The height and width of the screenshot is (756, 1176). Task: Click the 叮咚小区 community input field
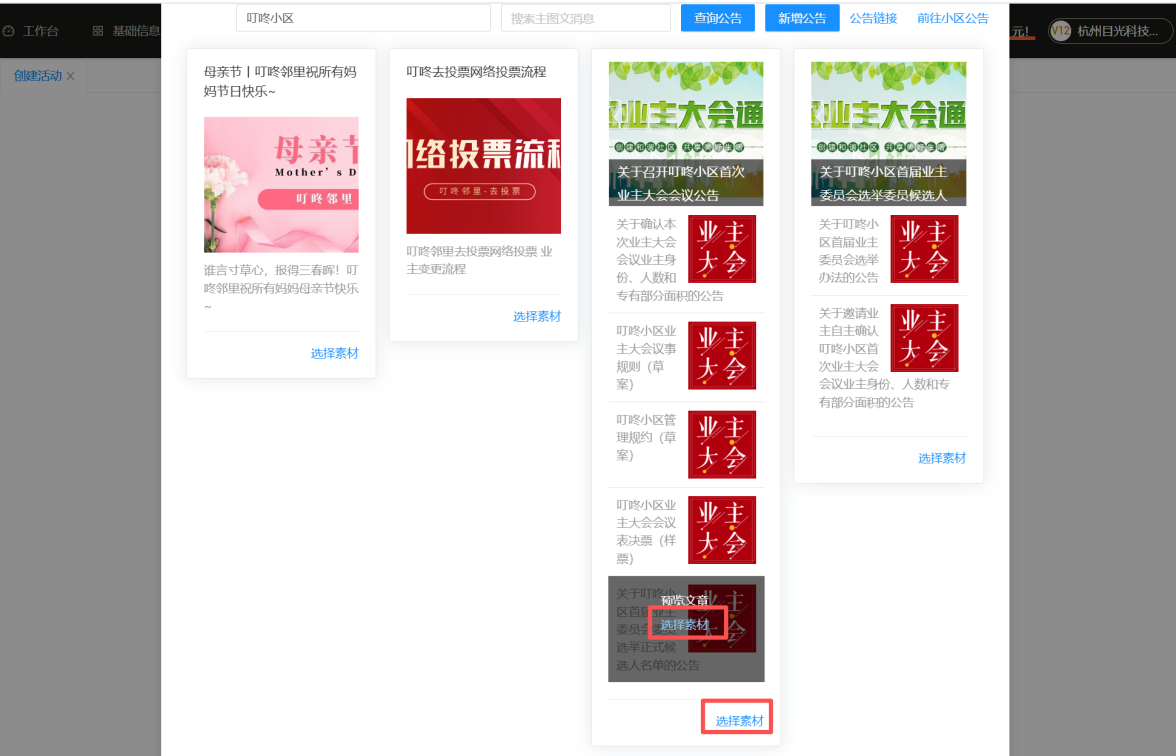363,18
